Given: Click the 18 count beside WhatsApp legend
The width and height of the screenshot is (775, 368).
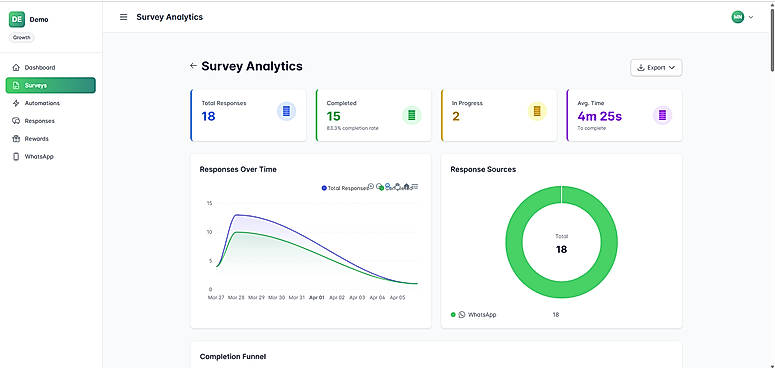Looking at the screenshot, I should [556, 315].
